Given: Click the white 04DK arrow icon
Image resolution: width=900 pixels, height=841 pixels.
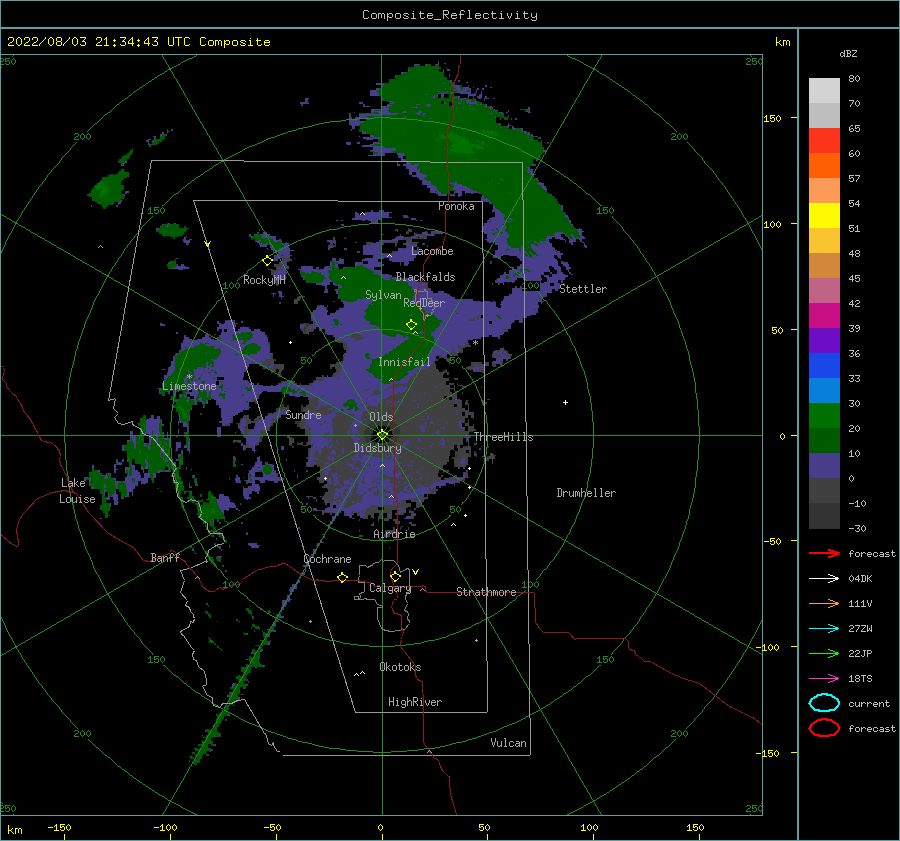Looking at the screenshot, I should (824, 578).
